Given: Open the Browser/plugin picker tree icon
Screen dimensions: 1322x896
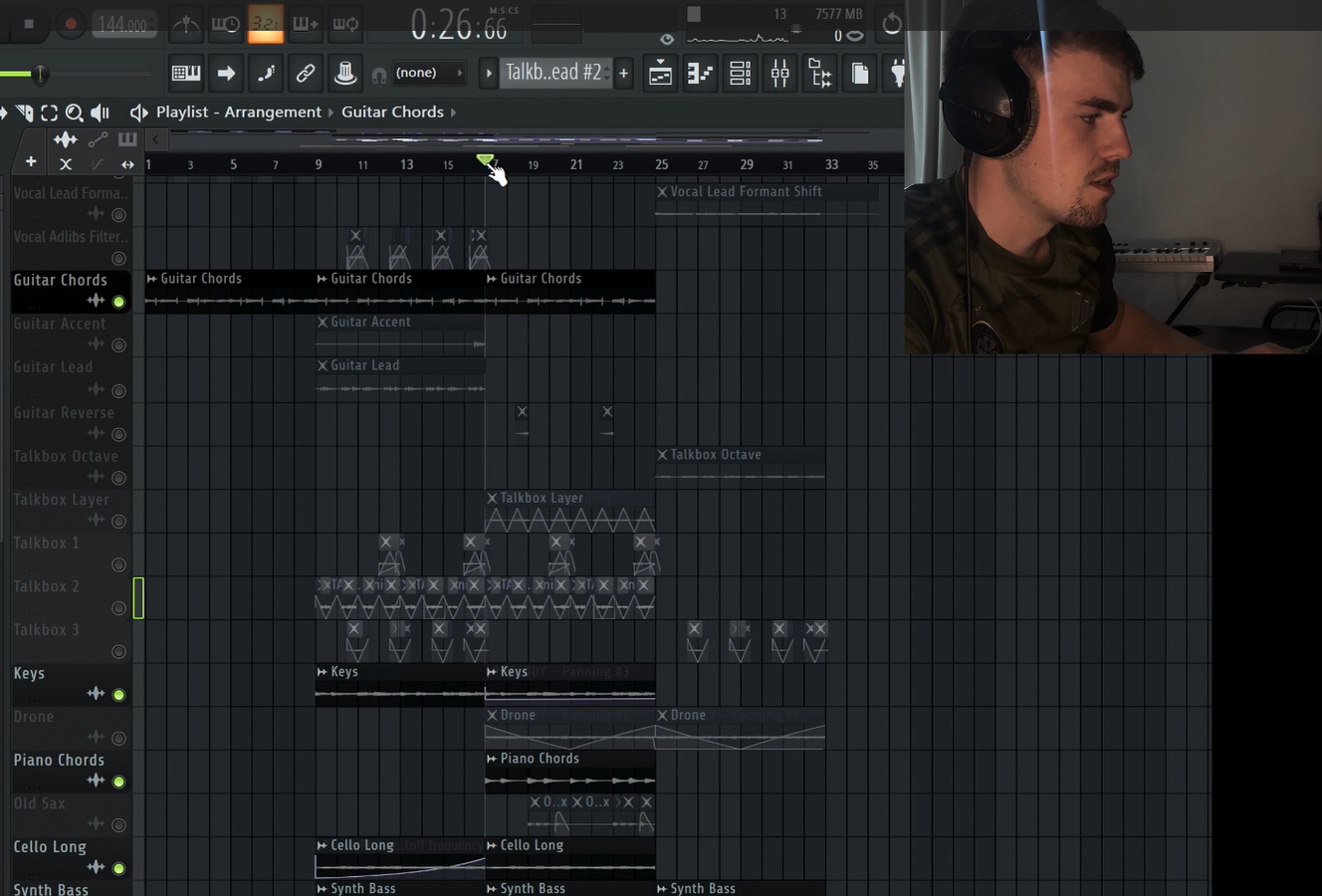Looking at the screenshot, I should (x=820, y=73).
